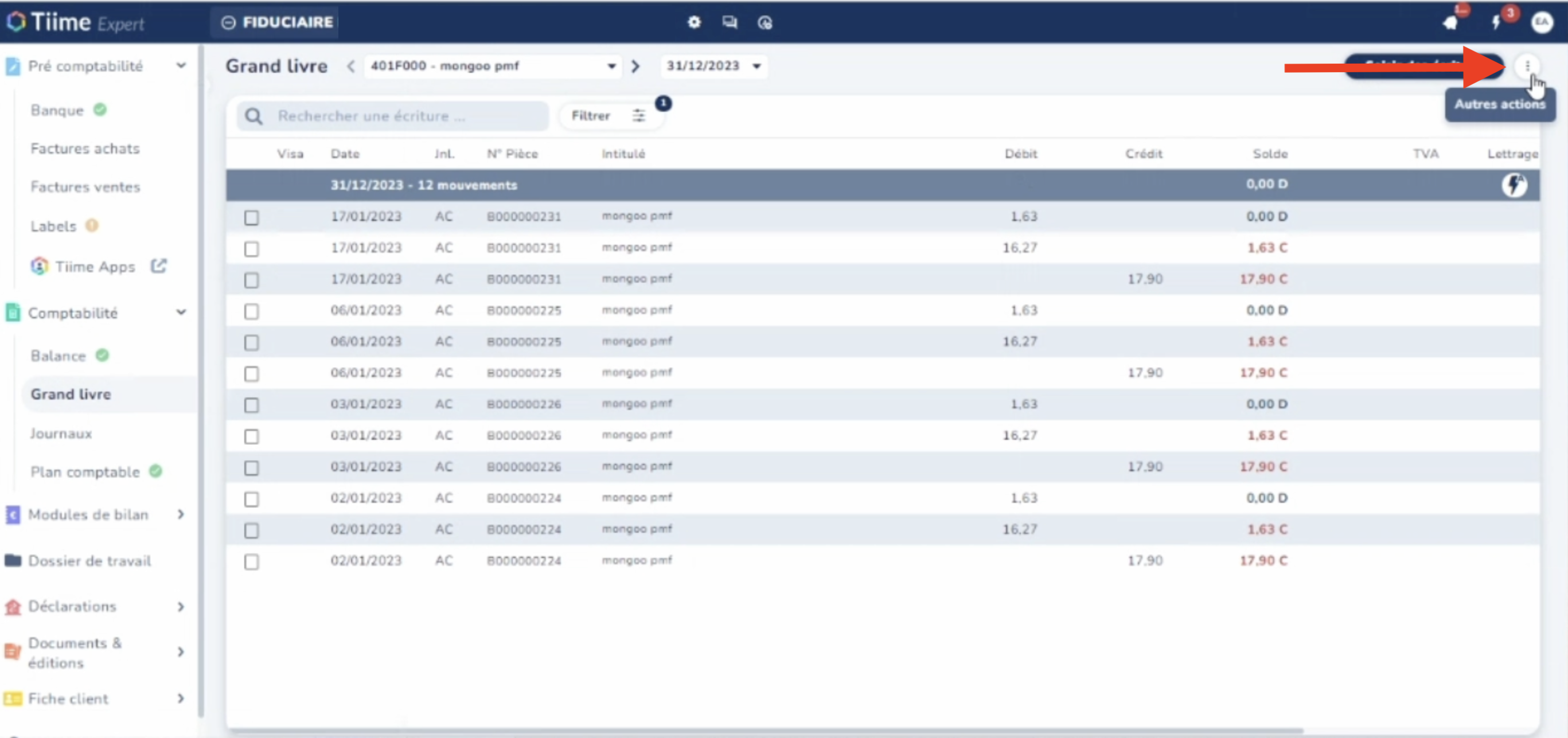Open Labels in sidebar
Viewport: 1568px width, 738px height.
pos(53,227)
